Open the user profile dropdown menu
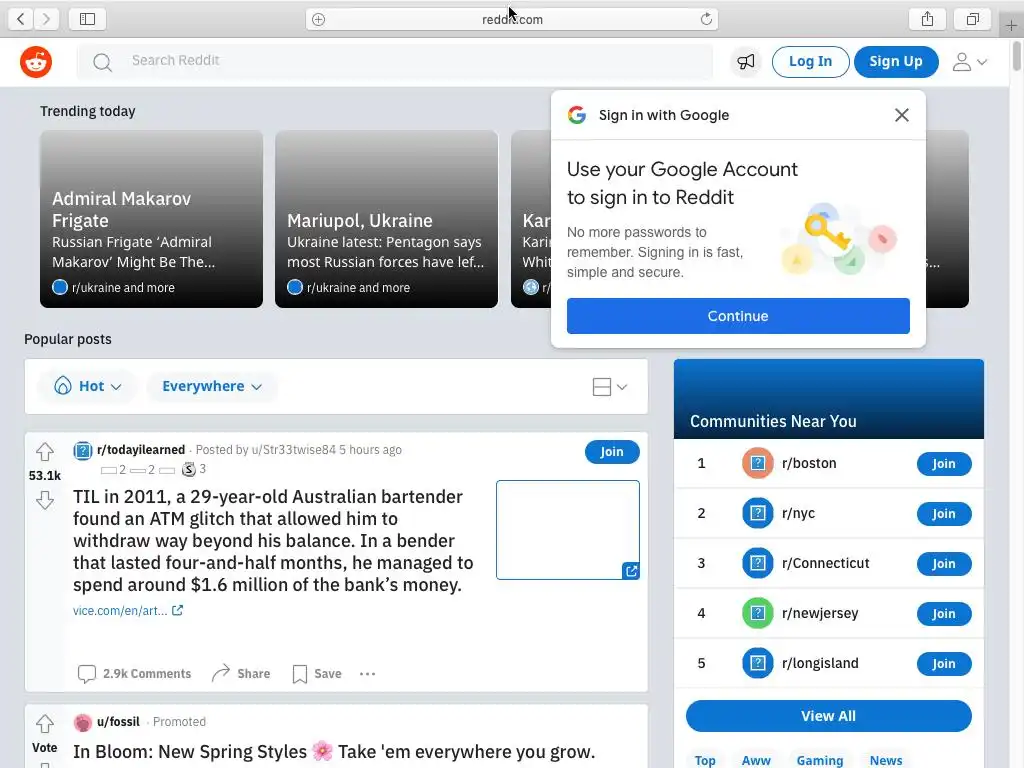Screen dimensions: 1024x768 point(969,62)
